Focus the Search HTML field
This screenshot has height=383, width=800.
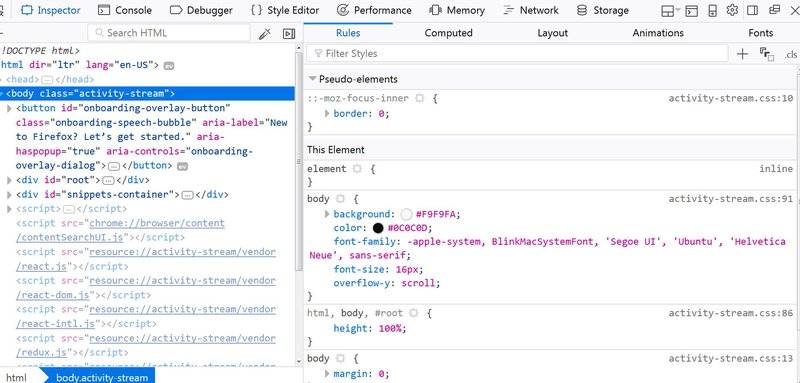(169, 33)
